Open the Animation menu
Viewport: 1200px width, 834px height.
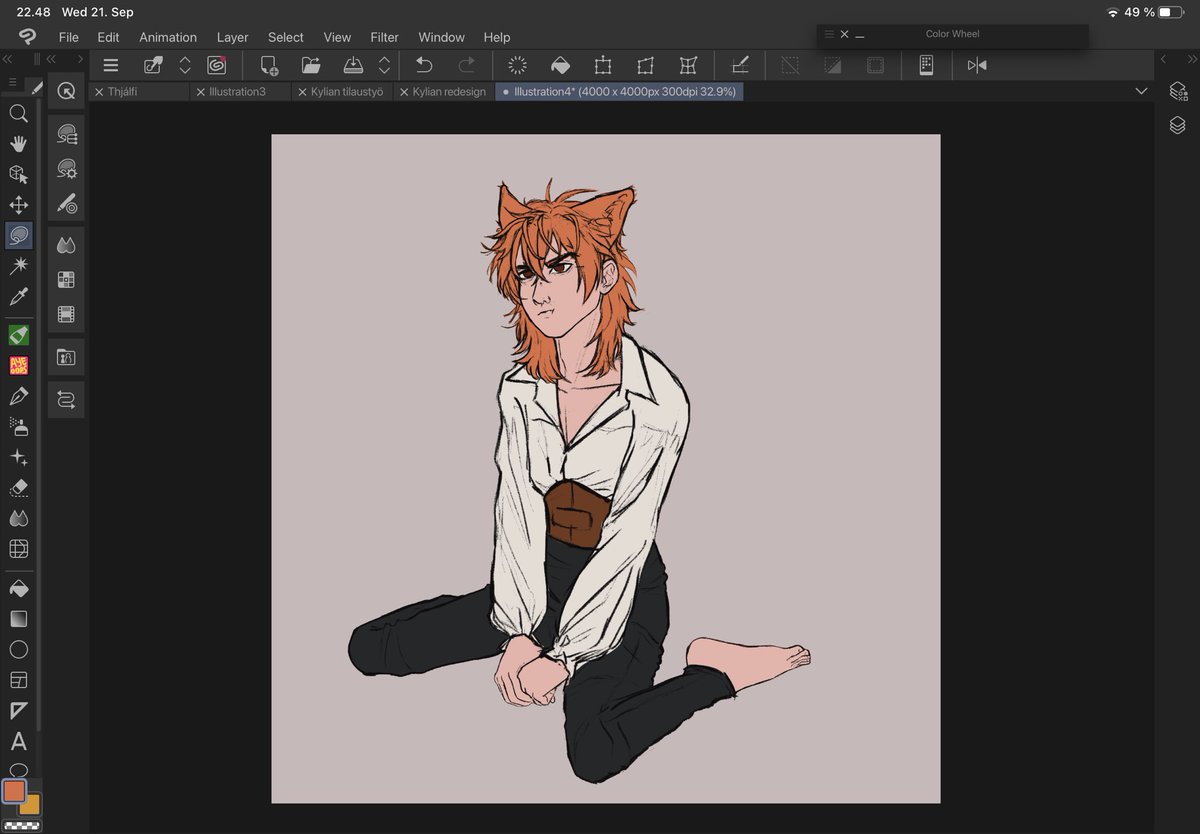[168, 37]
